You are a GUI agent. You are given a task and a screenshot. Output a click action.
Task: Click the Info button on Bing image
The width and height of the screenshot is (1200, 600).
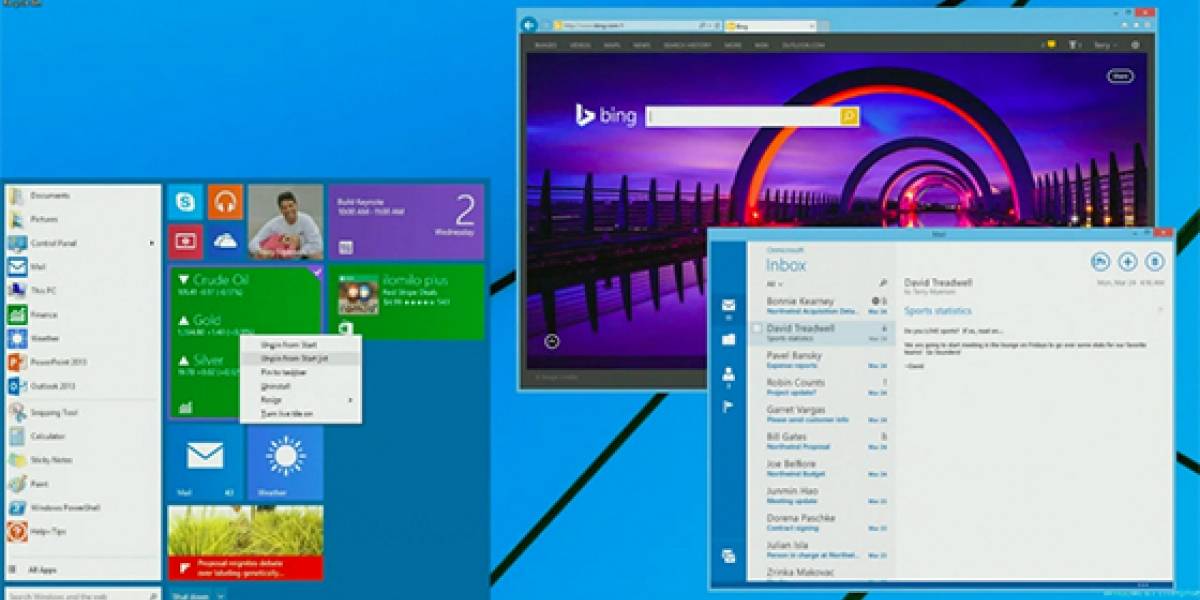coord(552,342)
